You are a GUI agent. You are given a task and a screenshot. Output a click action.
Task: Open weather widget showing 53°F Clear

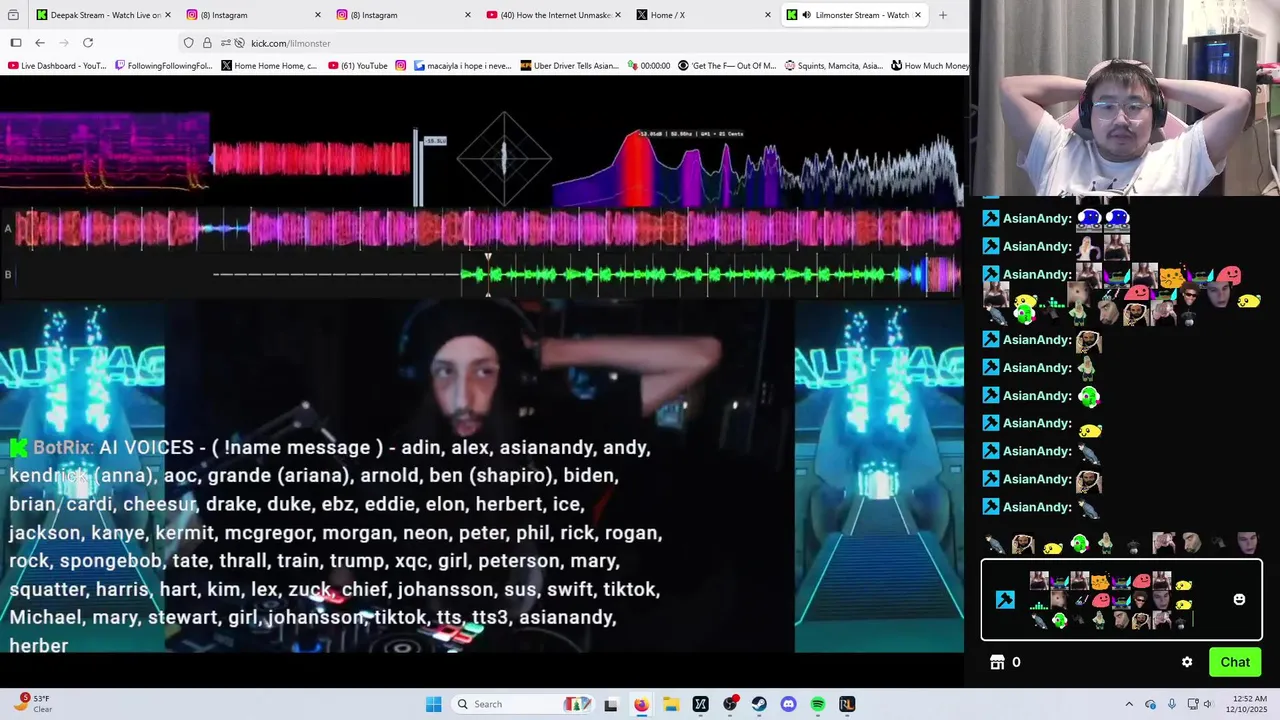(32, 704)
